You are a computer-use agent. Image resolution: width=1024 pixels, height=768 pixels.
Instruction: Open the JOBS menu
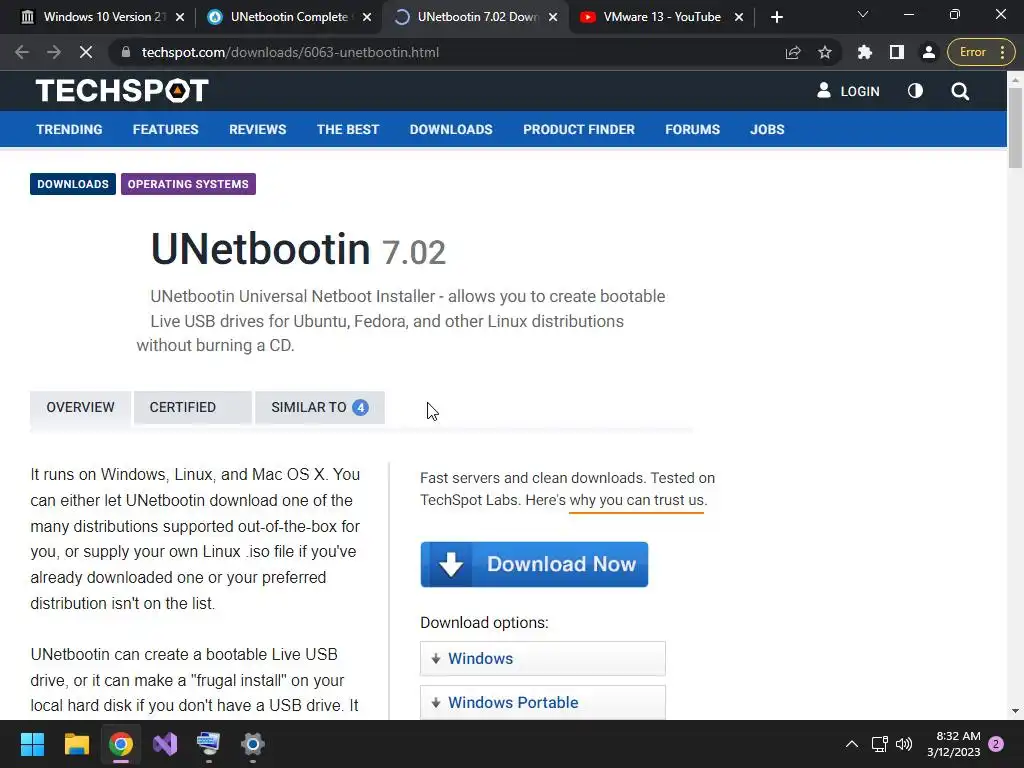pyautogui.click(x=767, y=129)
